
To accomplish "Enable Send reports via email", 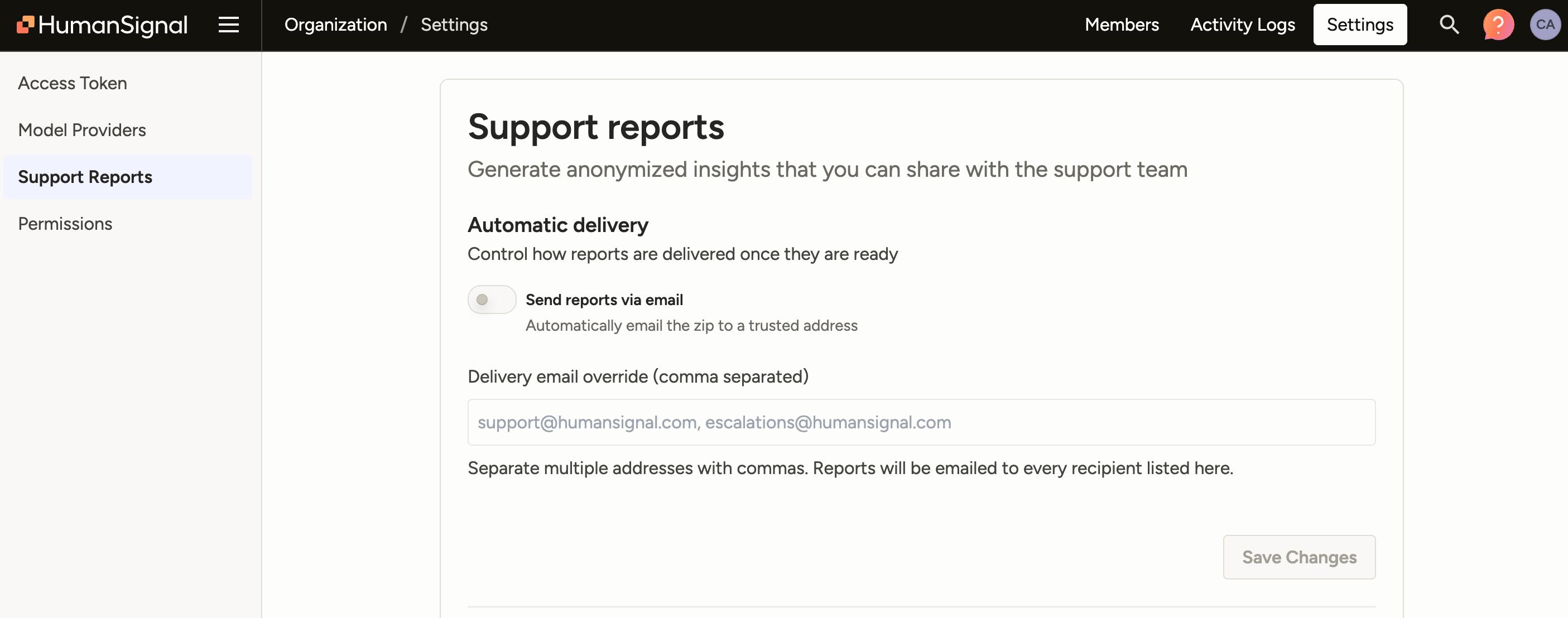I will tap(491, 300).
